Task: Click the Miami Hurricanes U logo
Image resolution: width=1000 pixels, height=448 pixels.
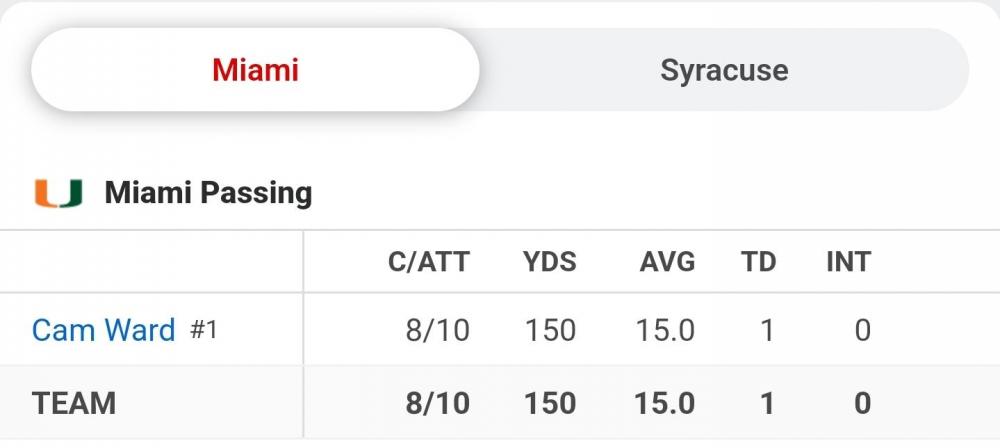Action: pos(58,193)
